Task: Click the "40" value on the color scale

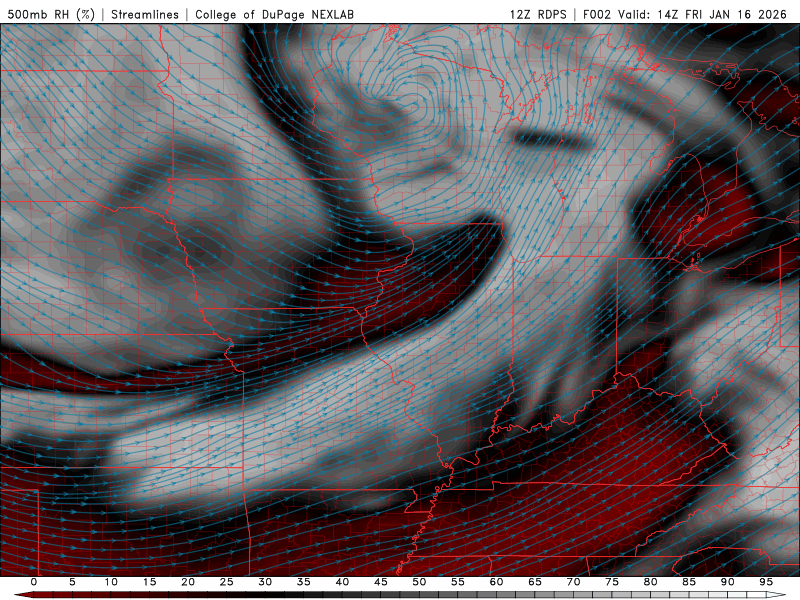Action: tap(342, 582)
